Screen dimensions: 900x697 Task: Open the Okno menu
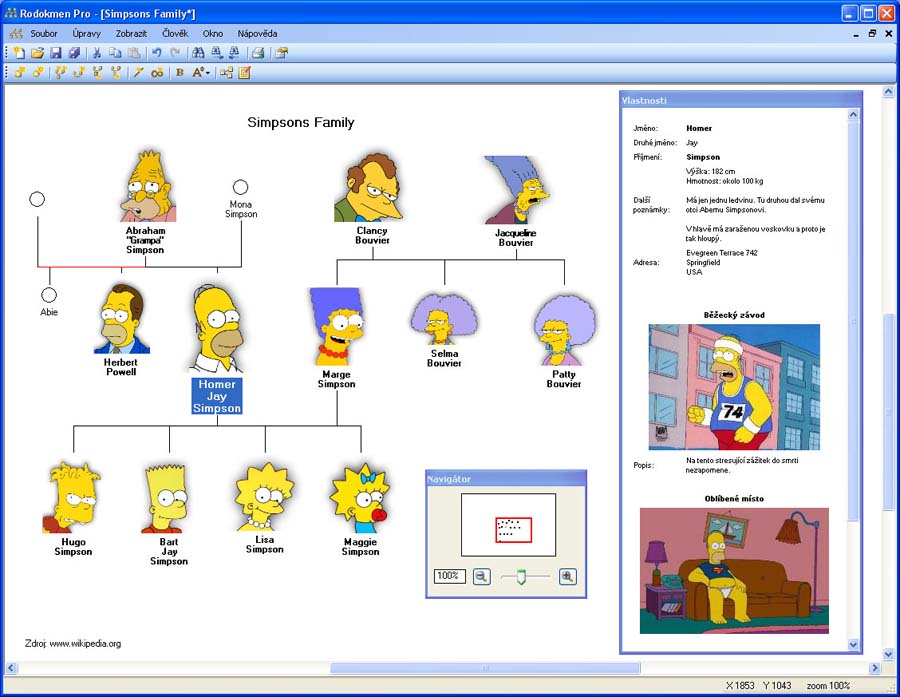tap(213, 33)
